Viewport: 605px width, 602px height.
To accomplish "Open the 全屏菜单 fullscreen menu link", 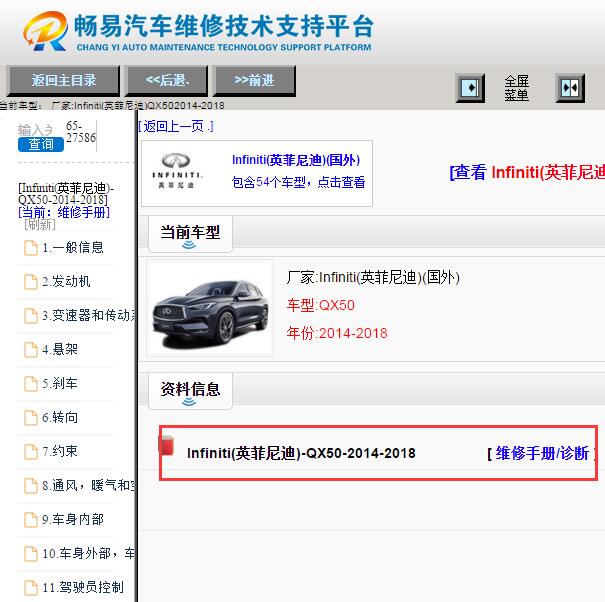I will 516,88.
